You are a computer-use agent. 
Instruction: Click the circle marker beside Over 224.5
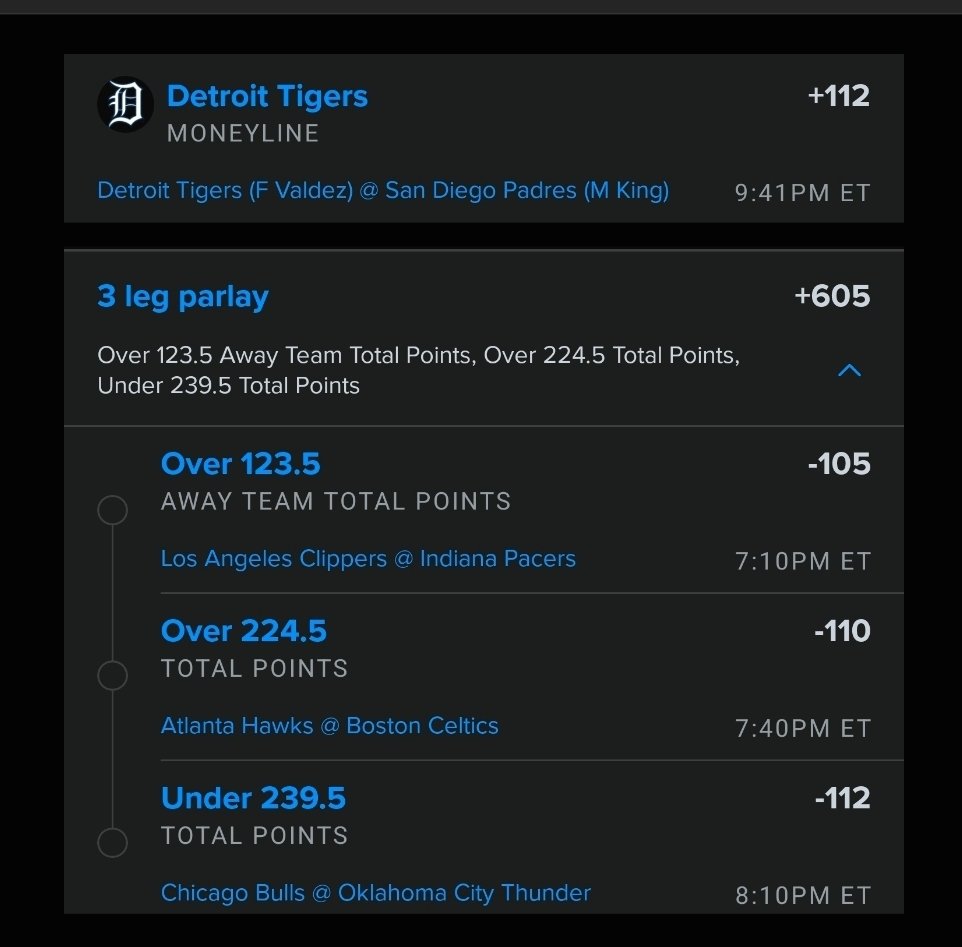(x=112, y=676)
